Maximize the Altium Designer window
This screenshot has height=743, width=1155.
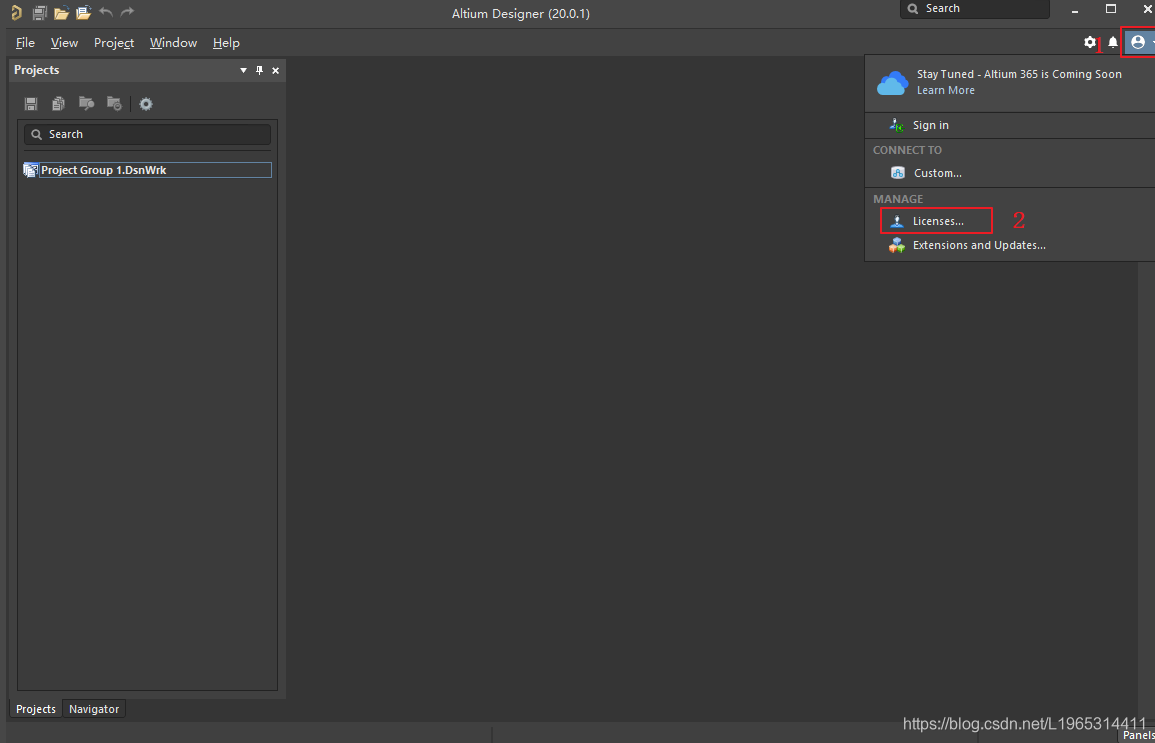click(x=1111, y=9)
